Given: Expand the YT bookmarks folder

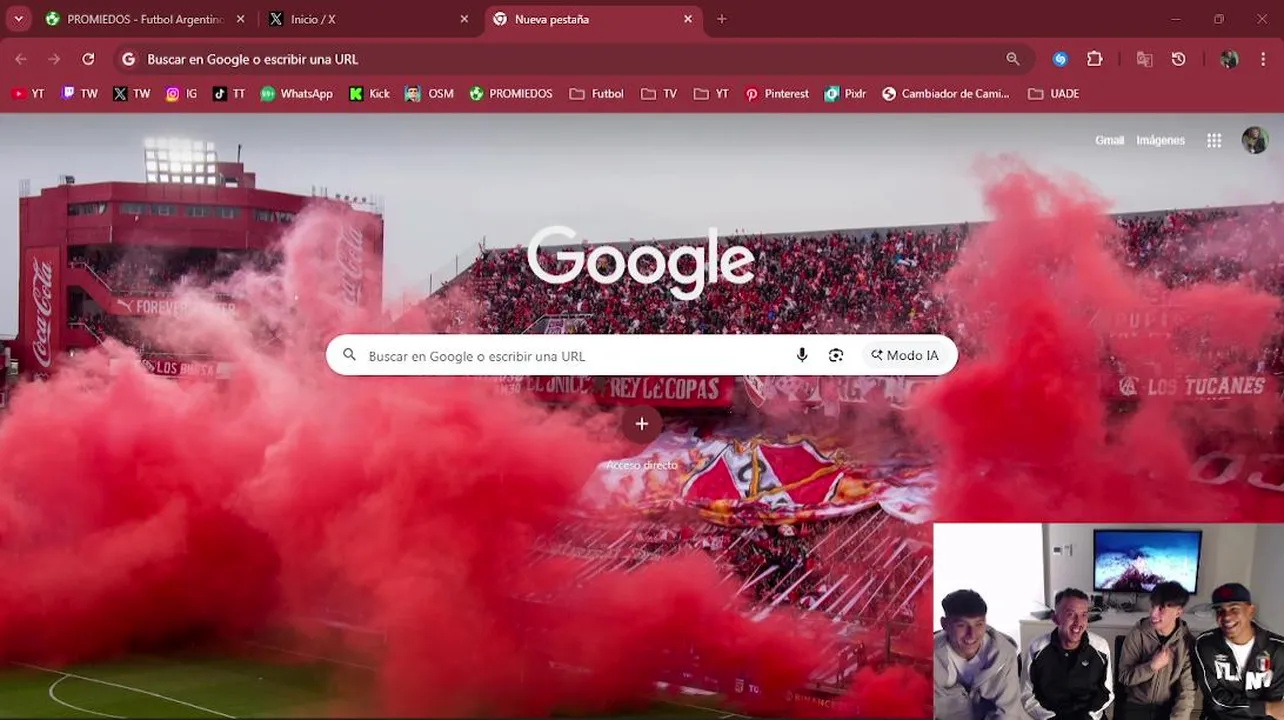Looking at the screenshot, I should [x=712, y=94].
